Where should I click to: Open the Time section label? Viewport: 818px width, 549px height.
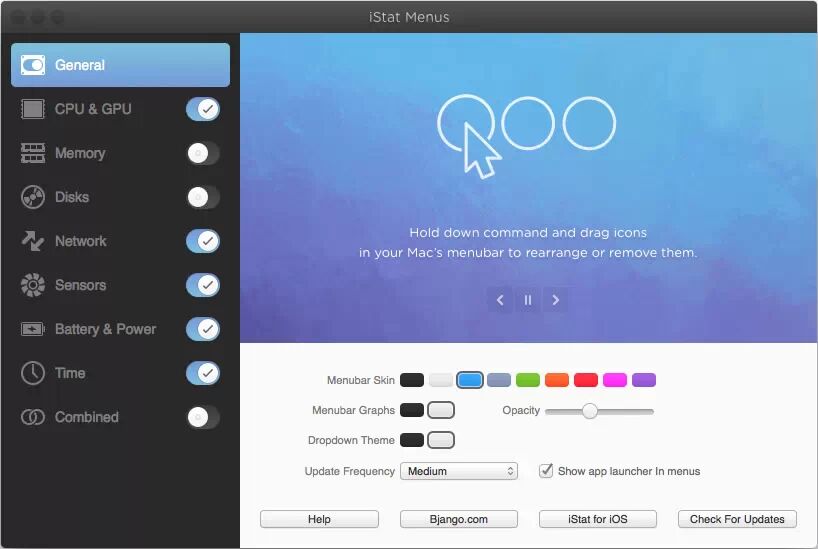(x=70, y=373)
